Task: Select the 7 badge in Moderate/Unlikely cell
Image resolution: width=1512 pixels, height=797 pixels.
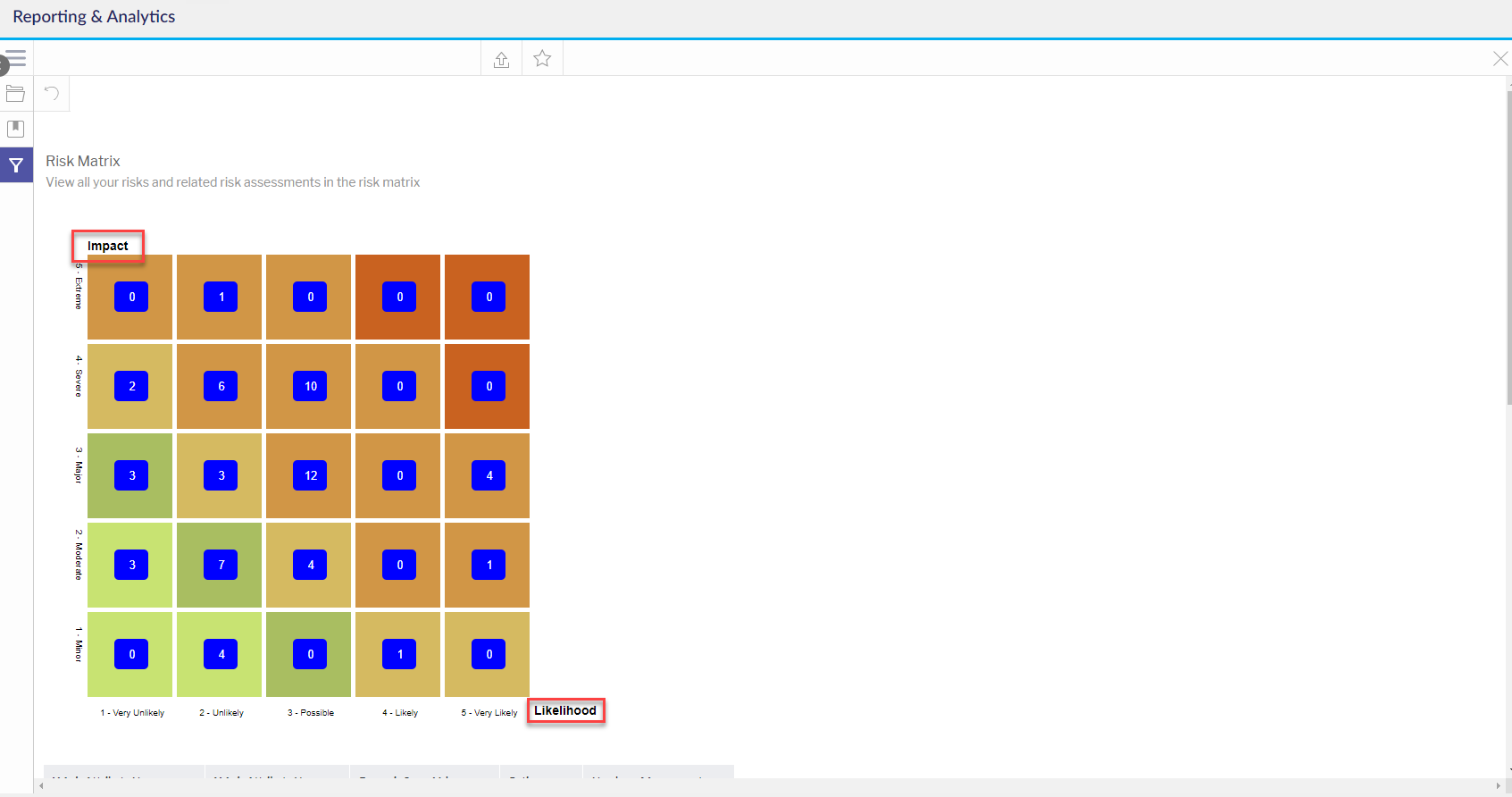Action: (221, 565)
